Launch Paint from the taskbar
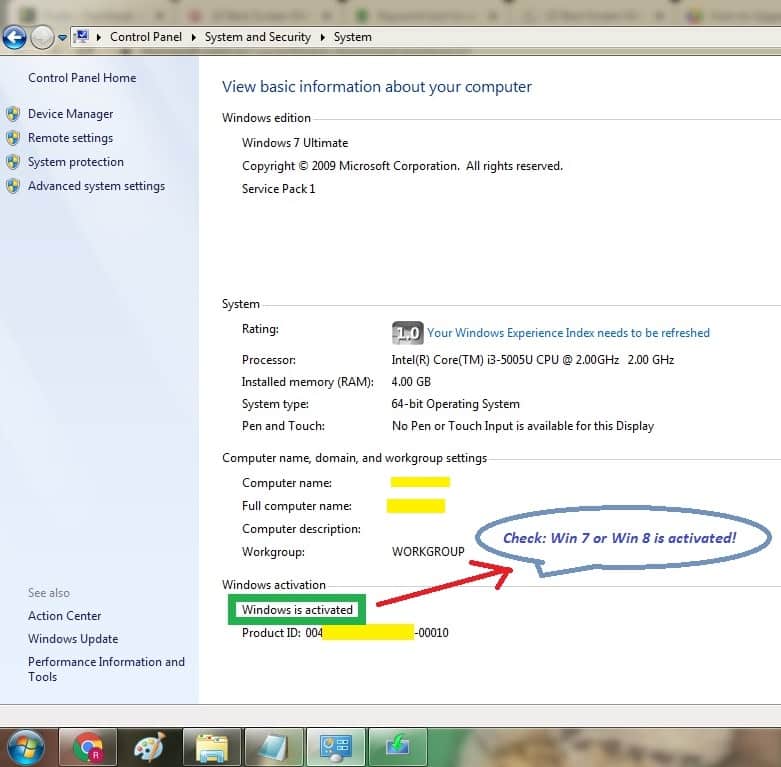The image size is (781, 767). 150,748
